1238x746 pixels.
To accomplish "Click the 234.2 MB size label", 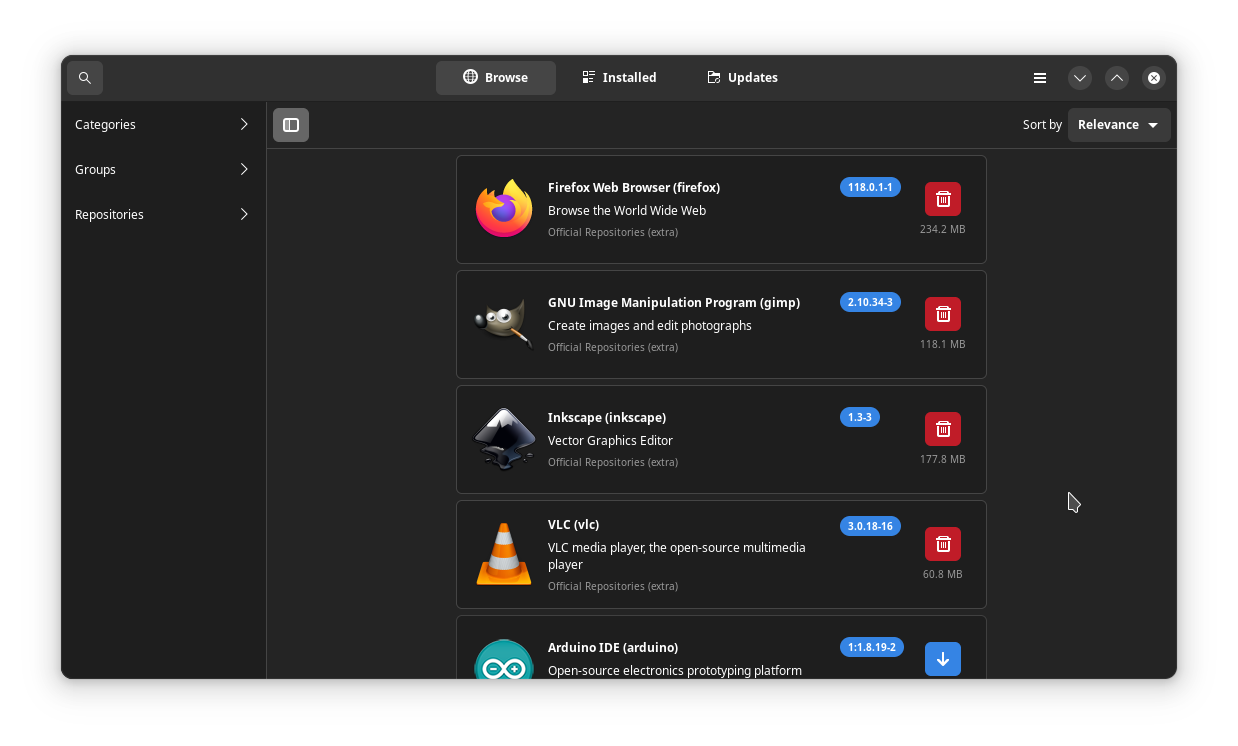I will pos(943,229).
